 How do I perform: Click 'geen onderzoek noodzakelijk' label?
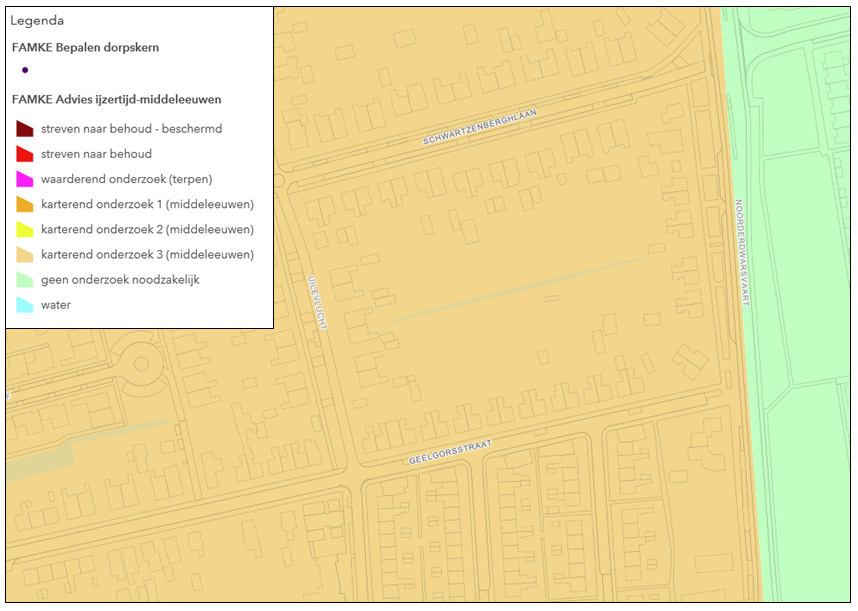coord(120,280)
